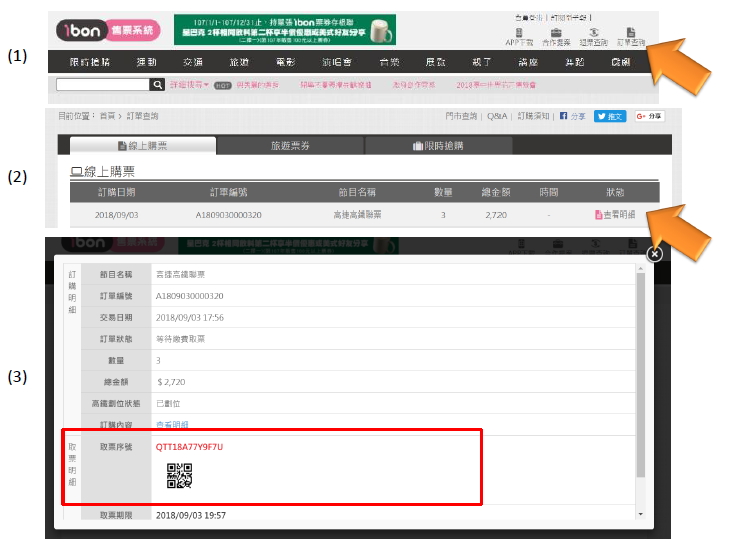Viewport: 733px width, 550px height.
Task: Click the popup scrollbar down arrow
Action: click(x=641, y=514)
